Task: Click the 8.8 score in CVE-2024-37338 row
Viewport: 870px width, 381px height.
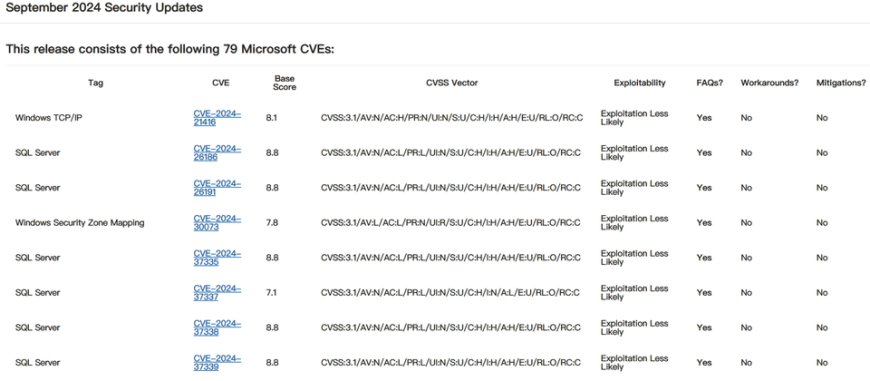Action: (x=272, y=327)
